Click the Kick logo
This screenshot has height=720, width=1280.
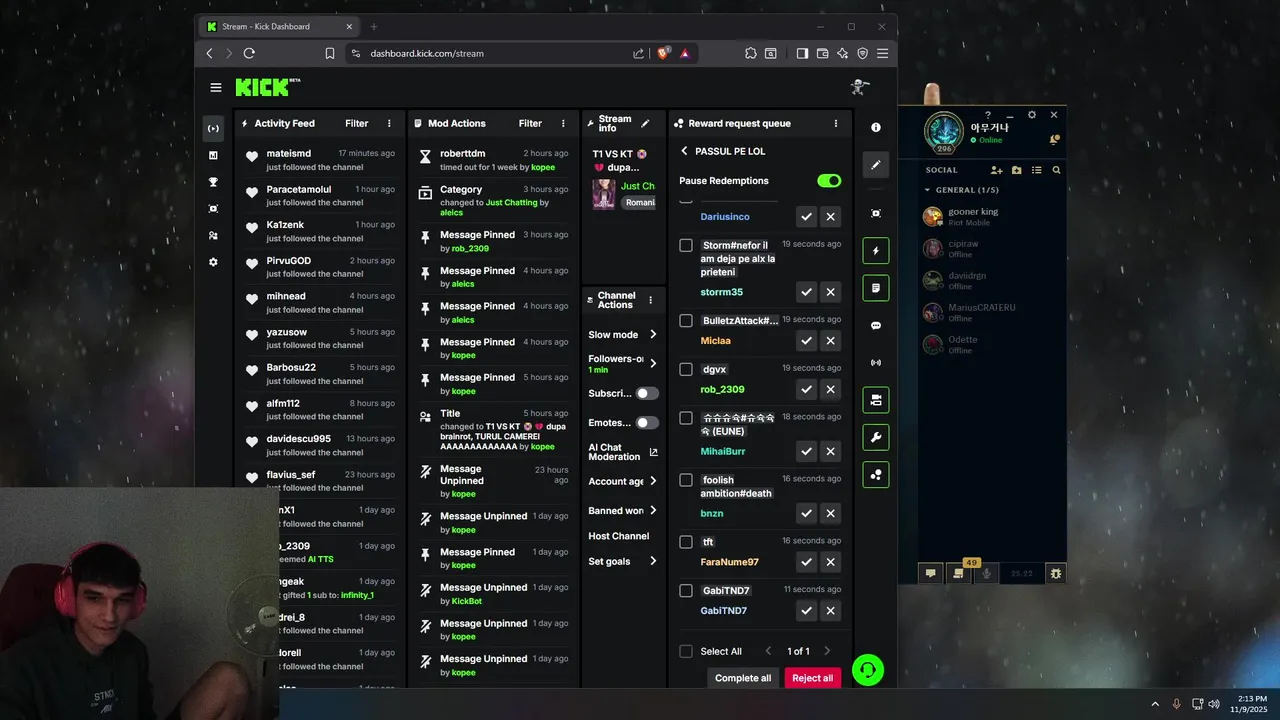point(267,87)
